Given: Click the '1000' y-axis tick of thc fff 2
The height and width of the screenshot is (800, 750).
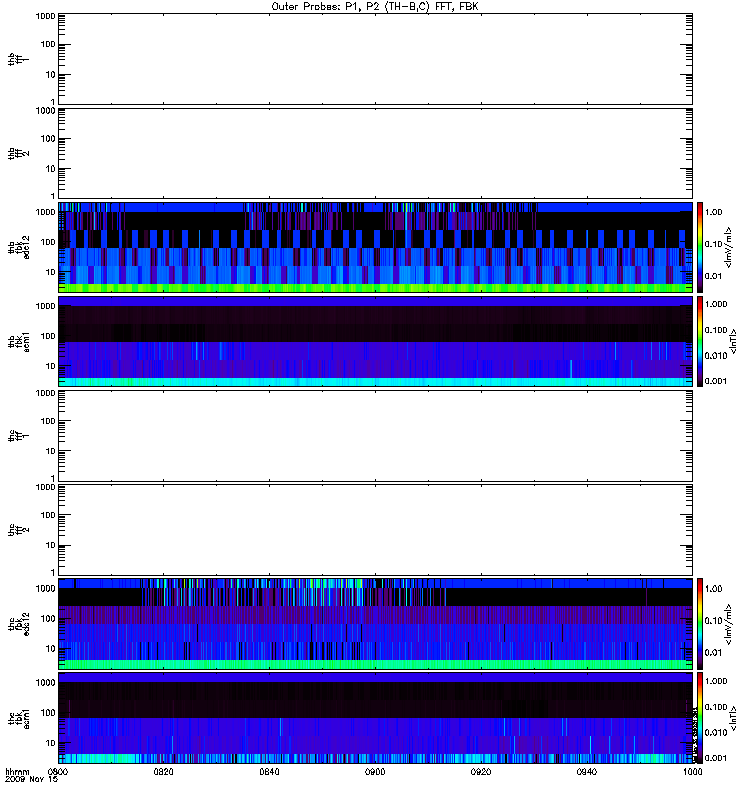Looking at the screenshot, I should [x=45, y=487].
